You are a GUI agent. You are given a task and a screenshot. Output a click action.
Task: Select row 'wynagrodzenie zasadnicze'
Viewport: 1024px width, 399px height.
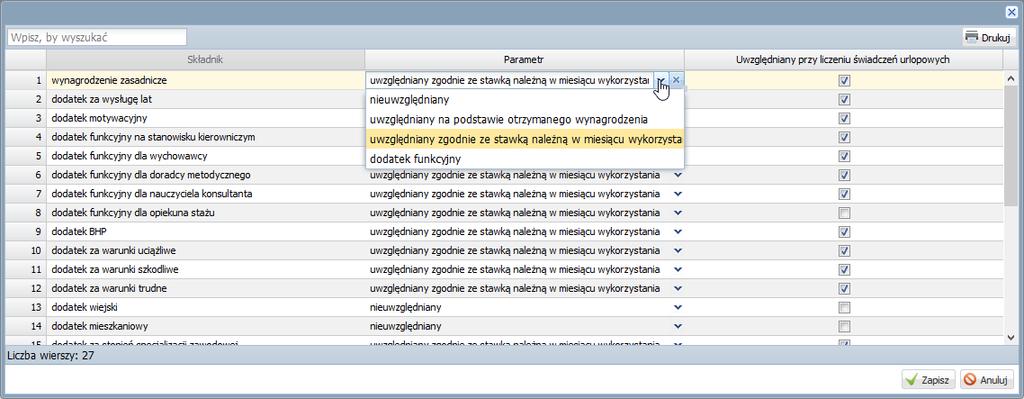[x=505, y=80]
